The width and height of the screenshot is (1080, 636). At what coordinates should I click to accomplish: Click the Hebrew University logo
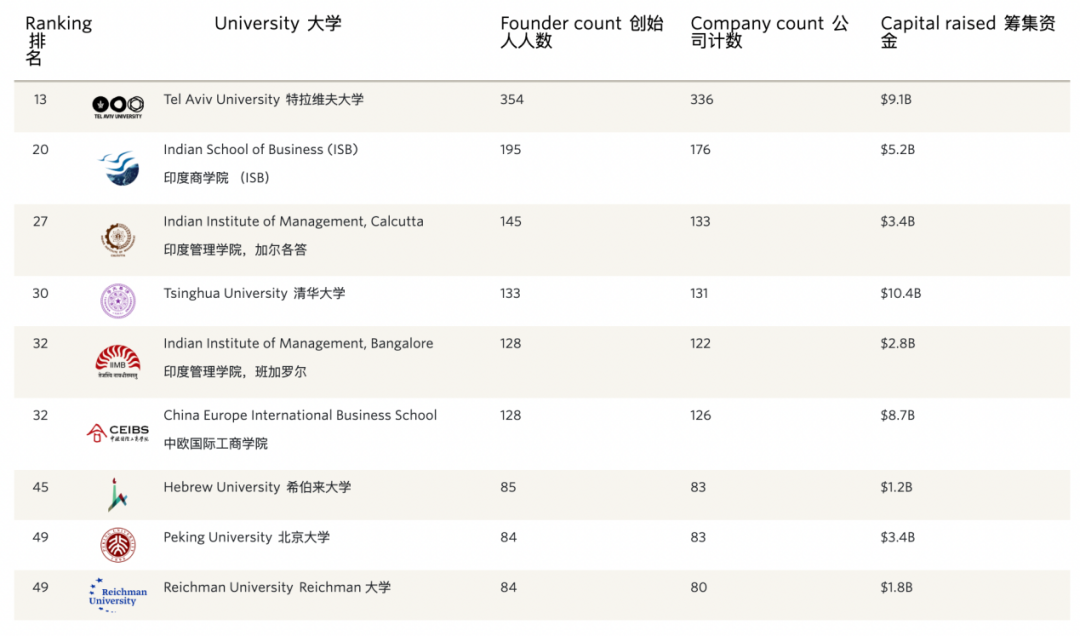(x=117, y=495)
